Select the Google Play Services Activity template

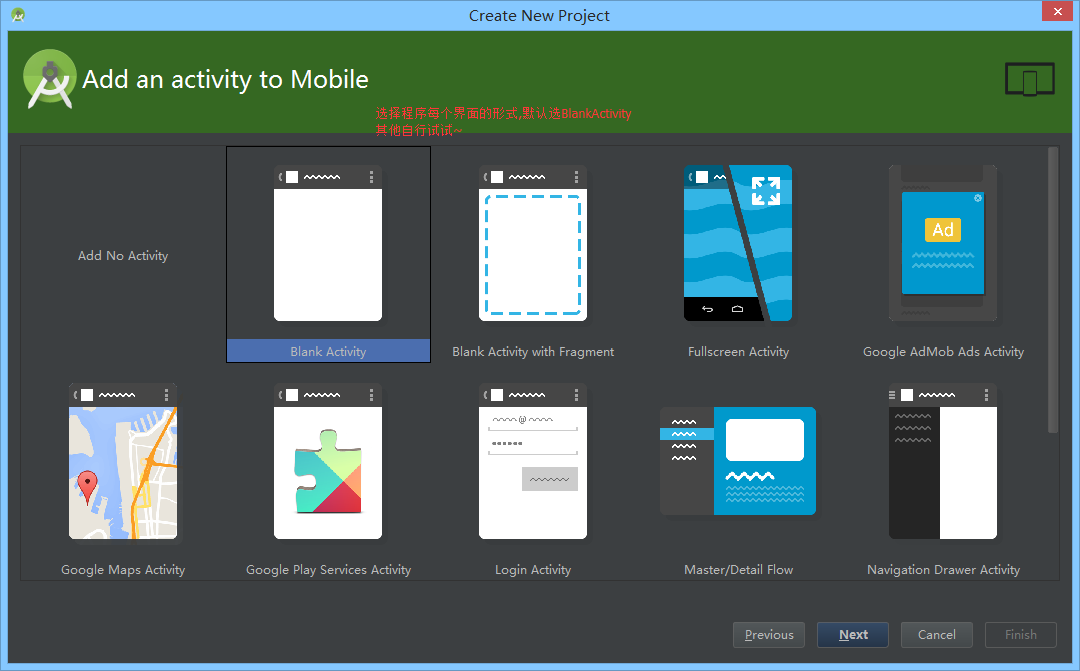328,461
